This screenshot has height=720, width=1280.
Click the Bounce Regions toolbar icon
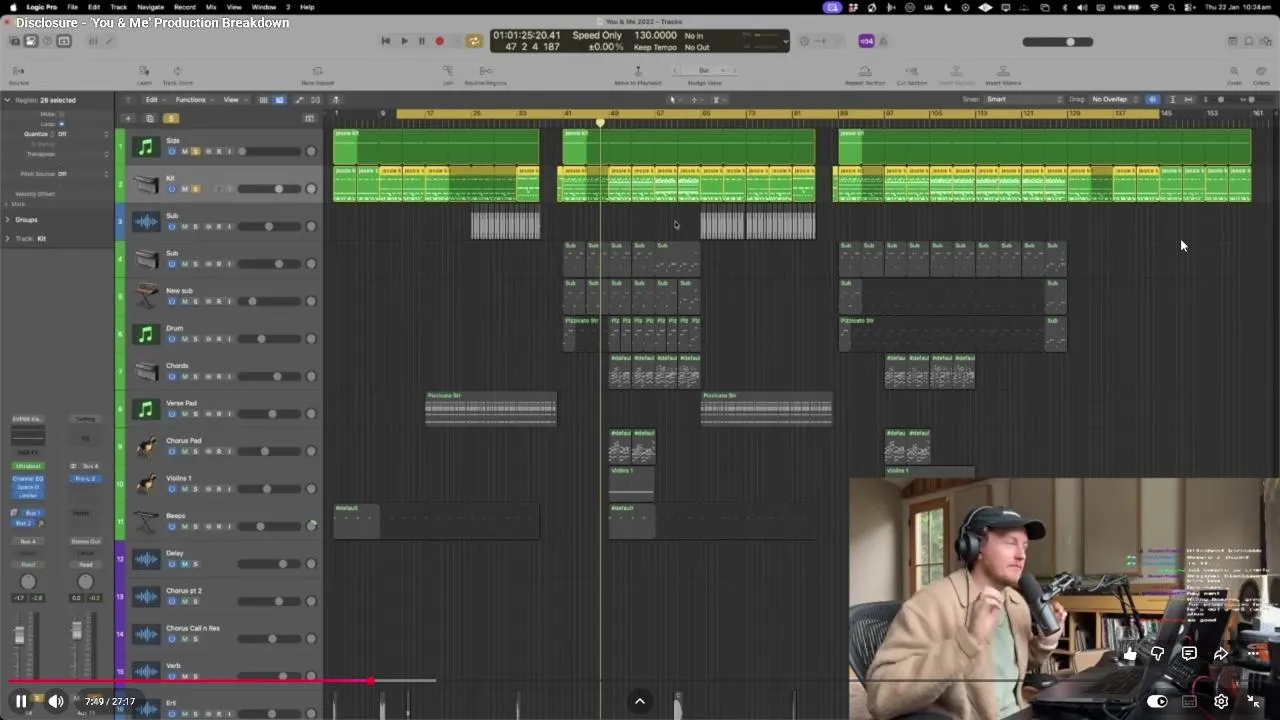tap(485, 75)
